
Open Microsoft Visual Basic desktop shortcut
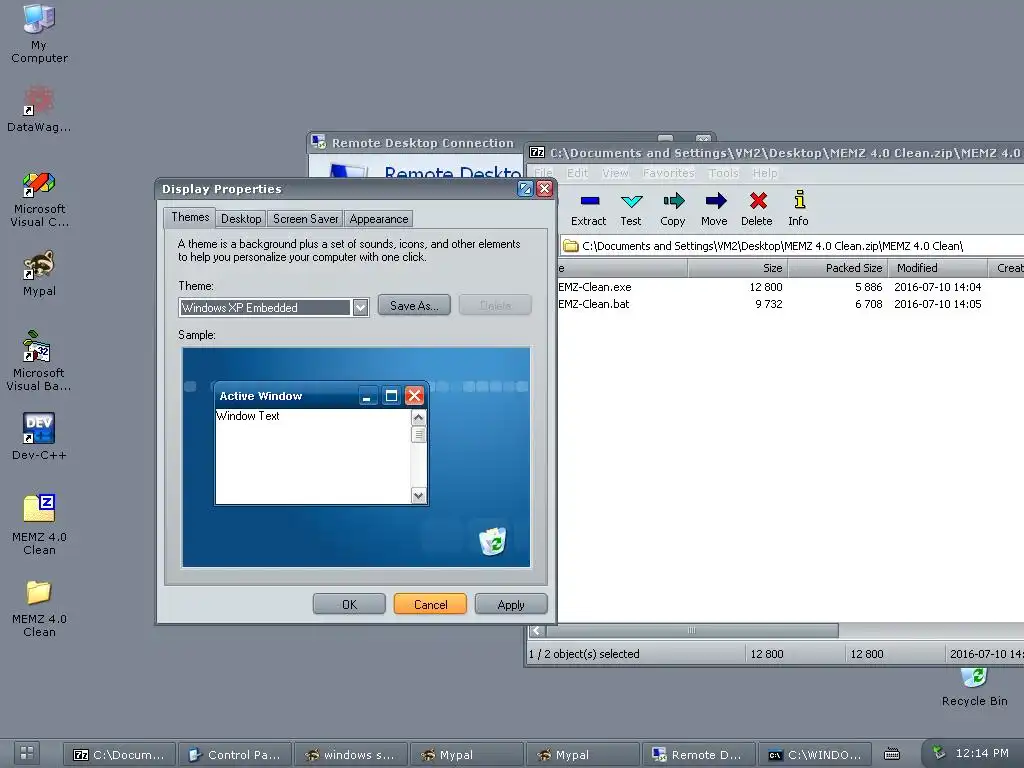pyautogui.click(x=39, y=361)
